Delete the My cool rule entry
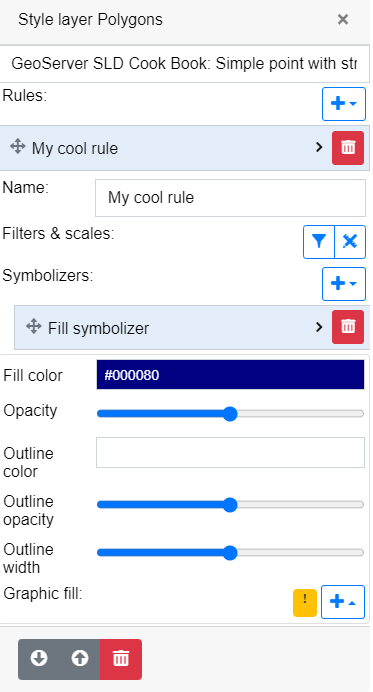Screen dimensions: 373x692 tap(348, 148)
